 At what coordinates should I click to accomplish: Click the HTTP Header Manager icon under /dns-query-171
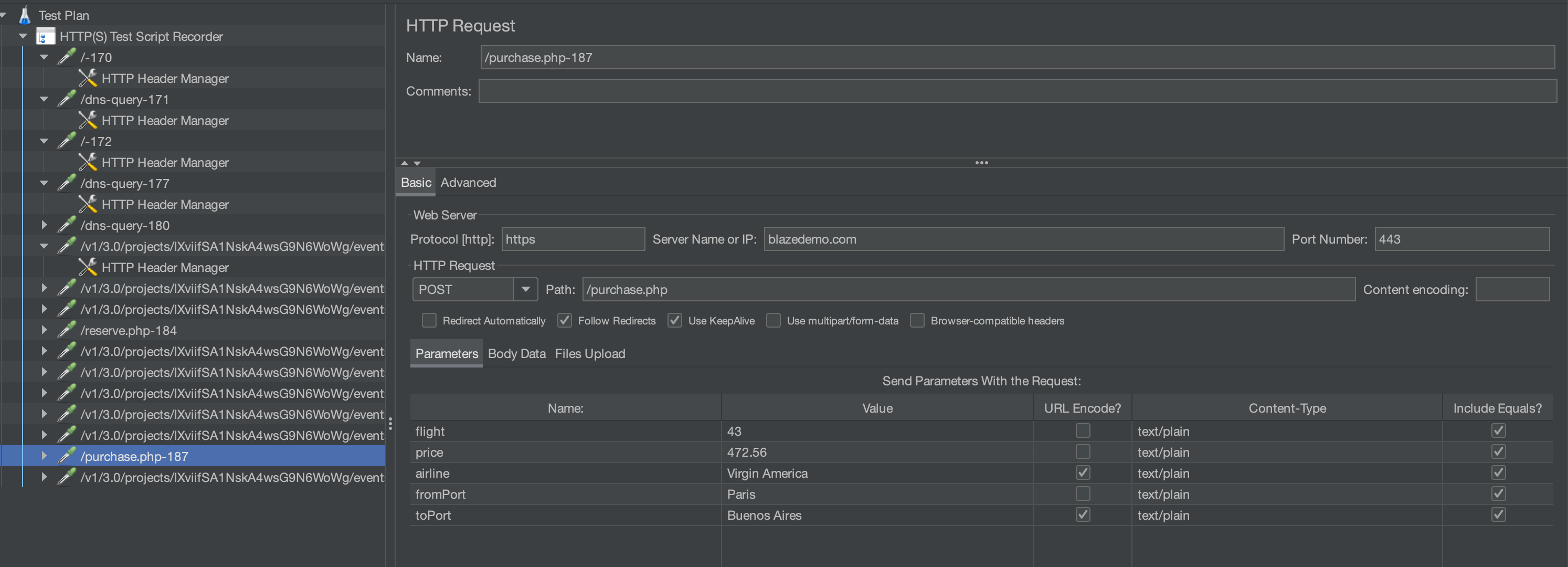click(x=89, y=119)
